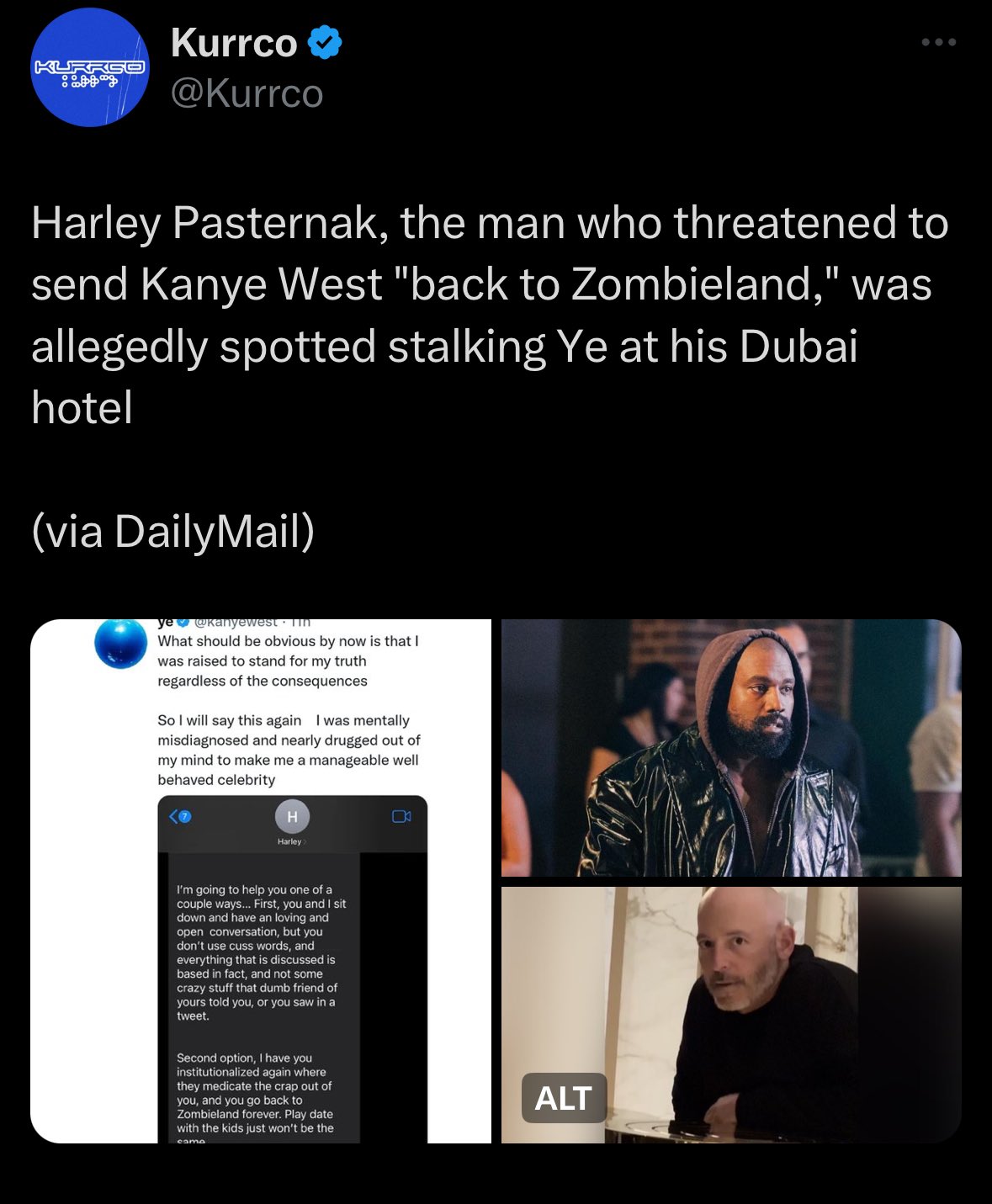Open the photo of bald man at table
This screenshot has height=1204, width=992.
[x=731, y=1015]
